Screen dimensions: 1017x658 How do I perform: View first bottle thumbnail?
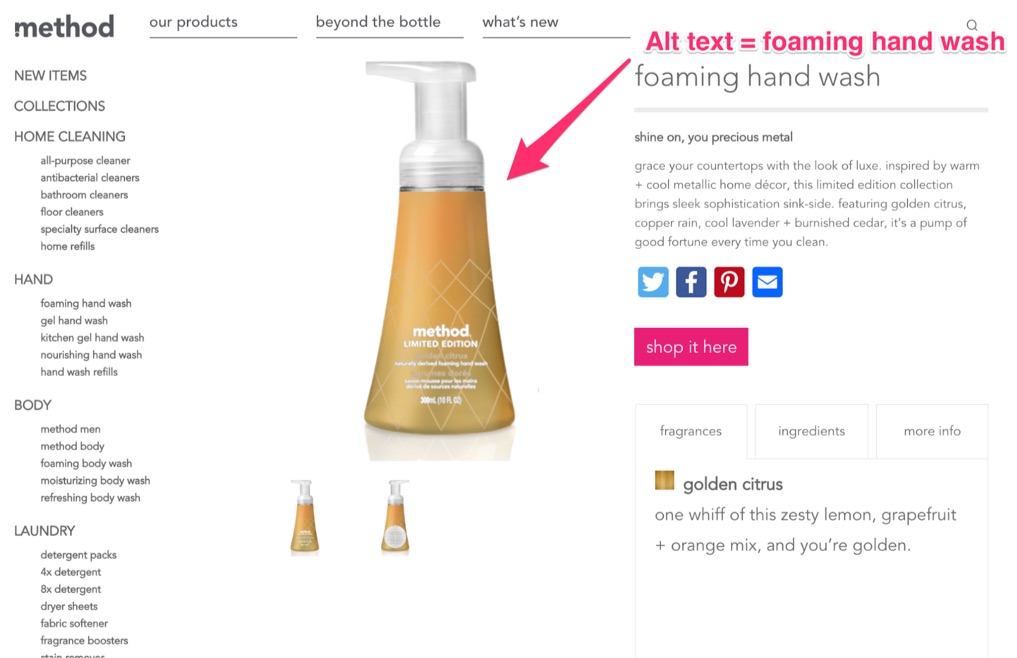pos(304,517)
